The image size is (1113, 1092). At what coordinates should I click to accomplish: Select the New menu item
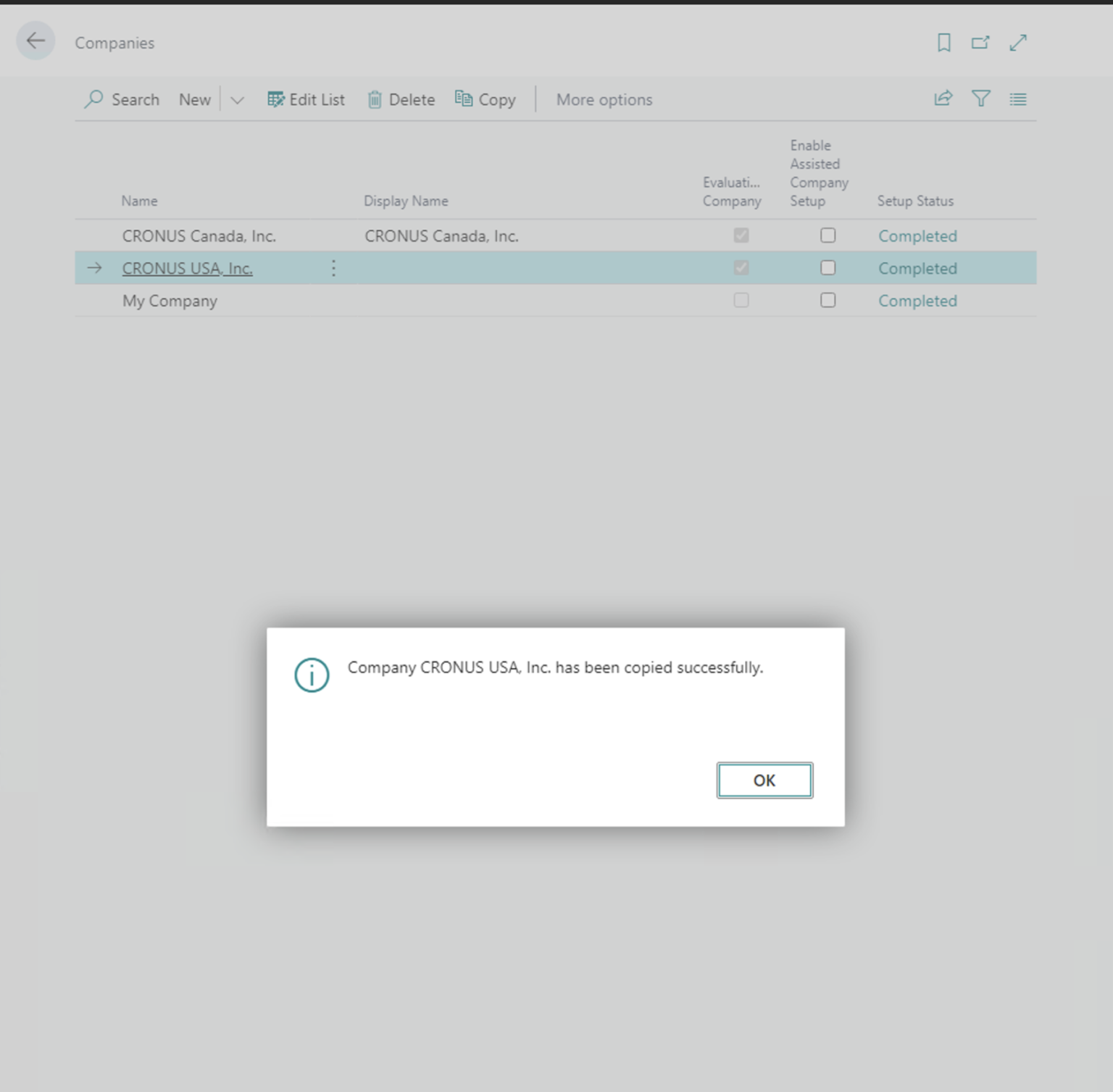pyautogui.click(x=194, y=99)
